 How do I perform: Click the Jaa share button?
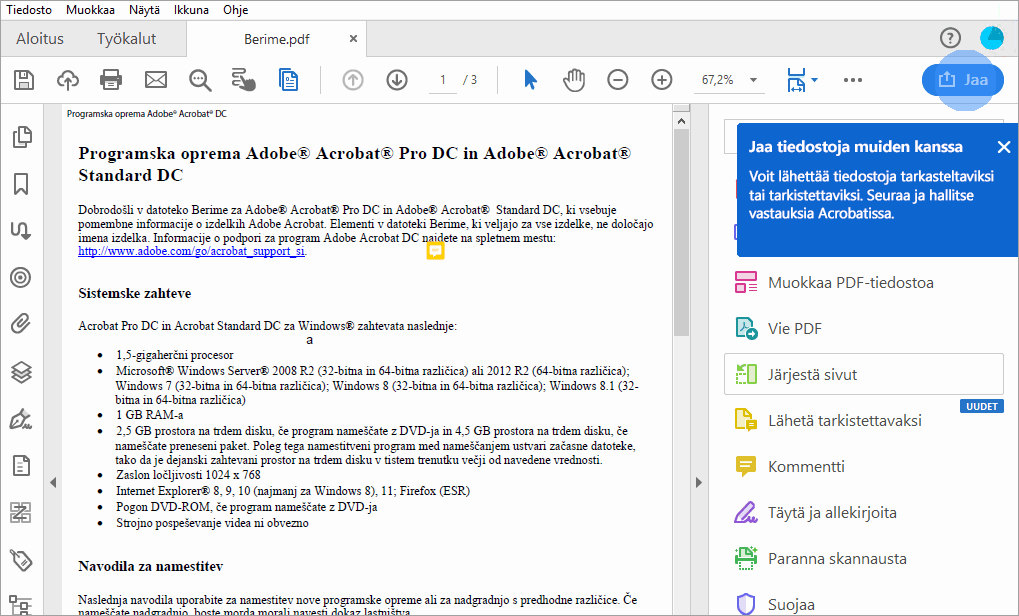coord(962,80)
